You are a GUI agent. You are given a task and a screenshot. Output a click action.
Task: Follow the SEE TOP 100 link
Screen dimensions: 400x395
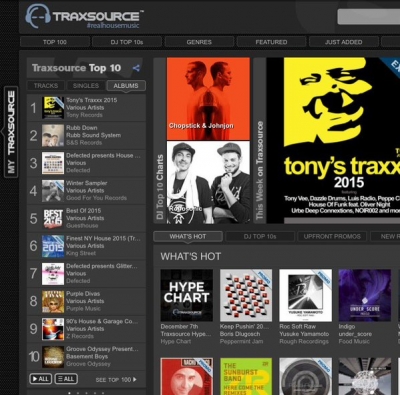tap(116, 379)
